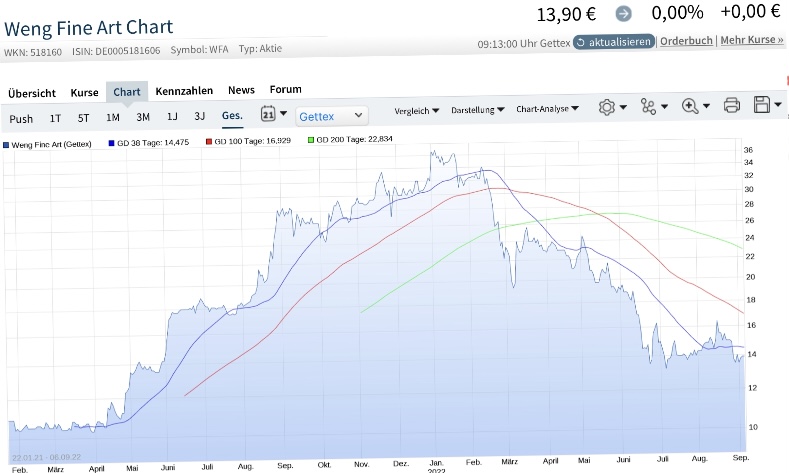Select the 1J timeframe
This screenshot has width=789, height=473.
172,117
